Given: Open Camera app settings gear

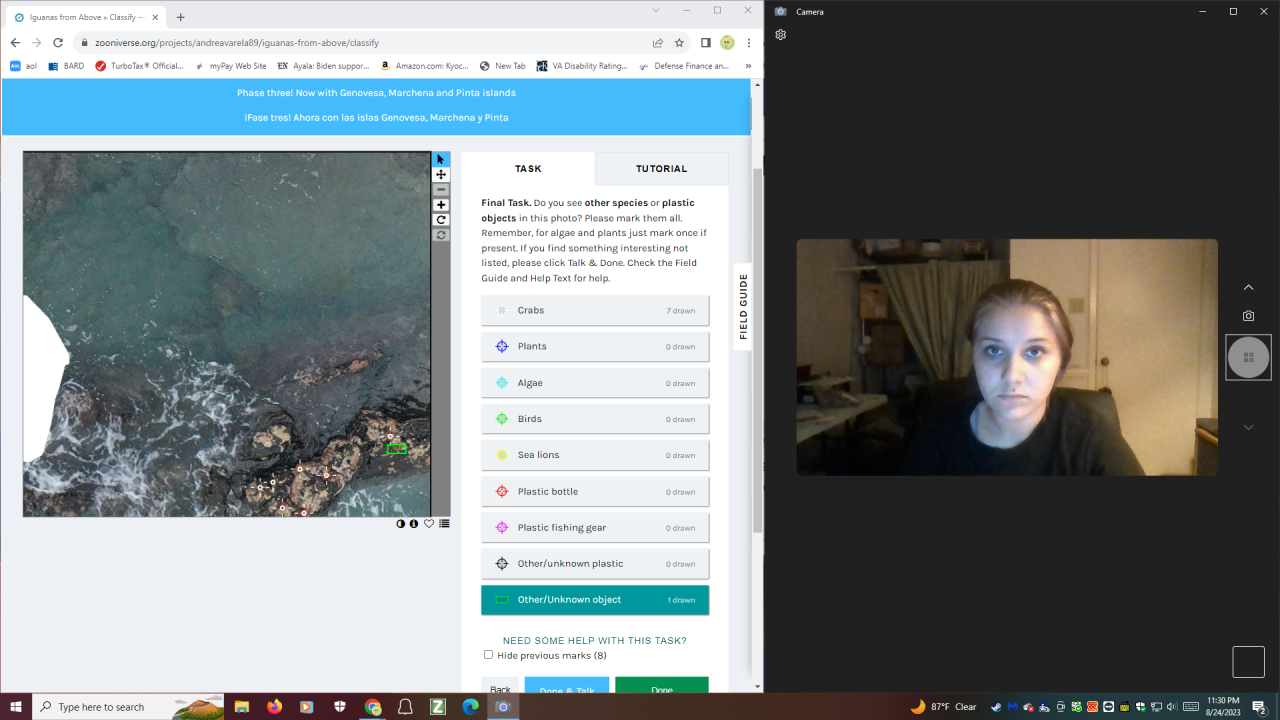Looking at the screenshot, I should (x=780, y=34).
